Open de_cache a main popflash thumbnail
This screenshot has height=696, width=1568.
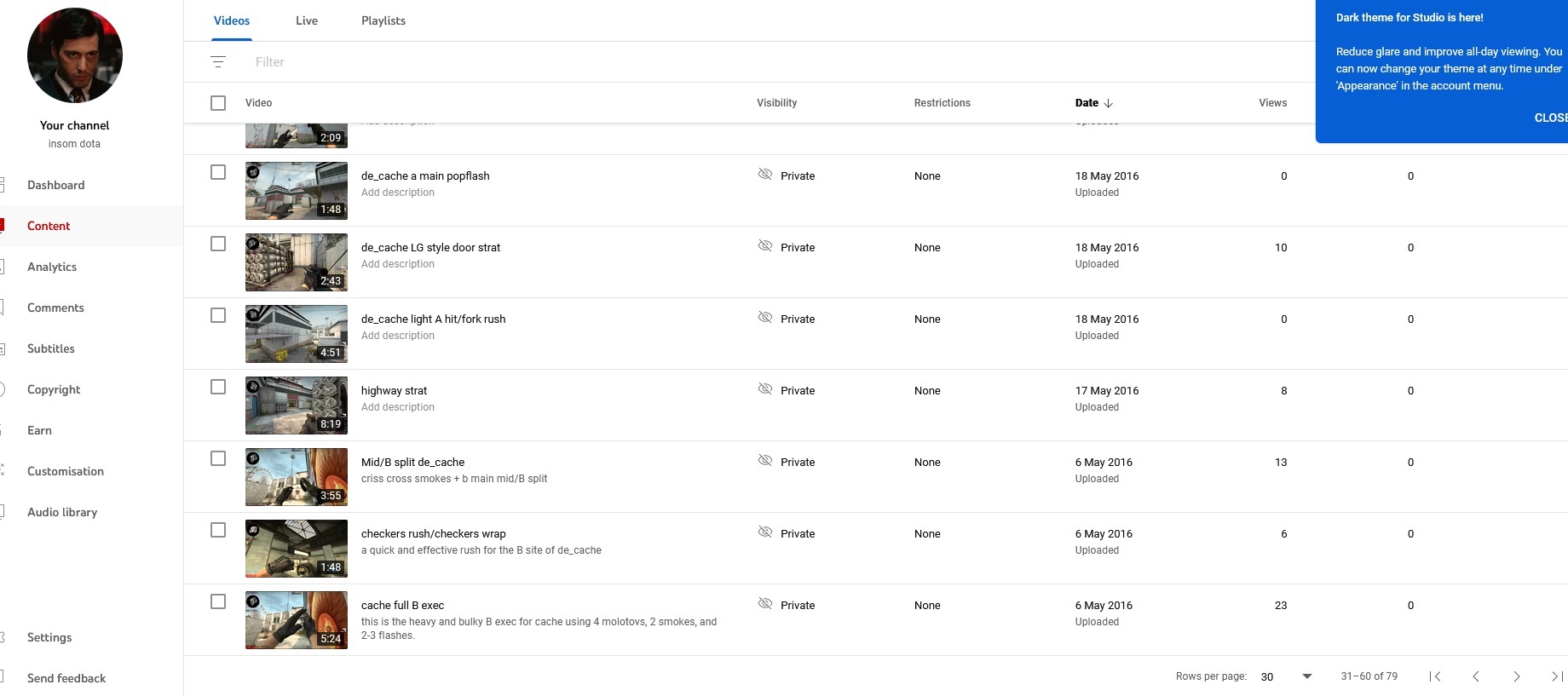297,191
